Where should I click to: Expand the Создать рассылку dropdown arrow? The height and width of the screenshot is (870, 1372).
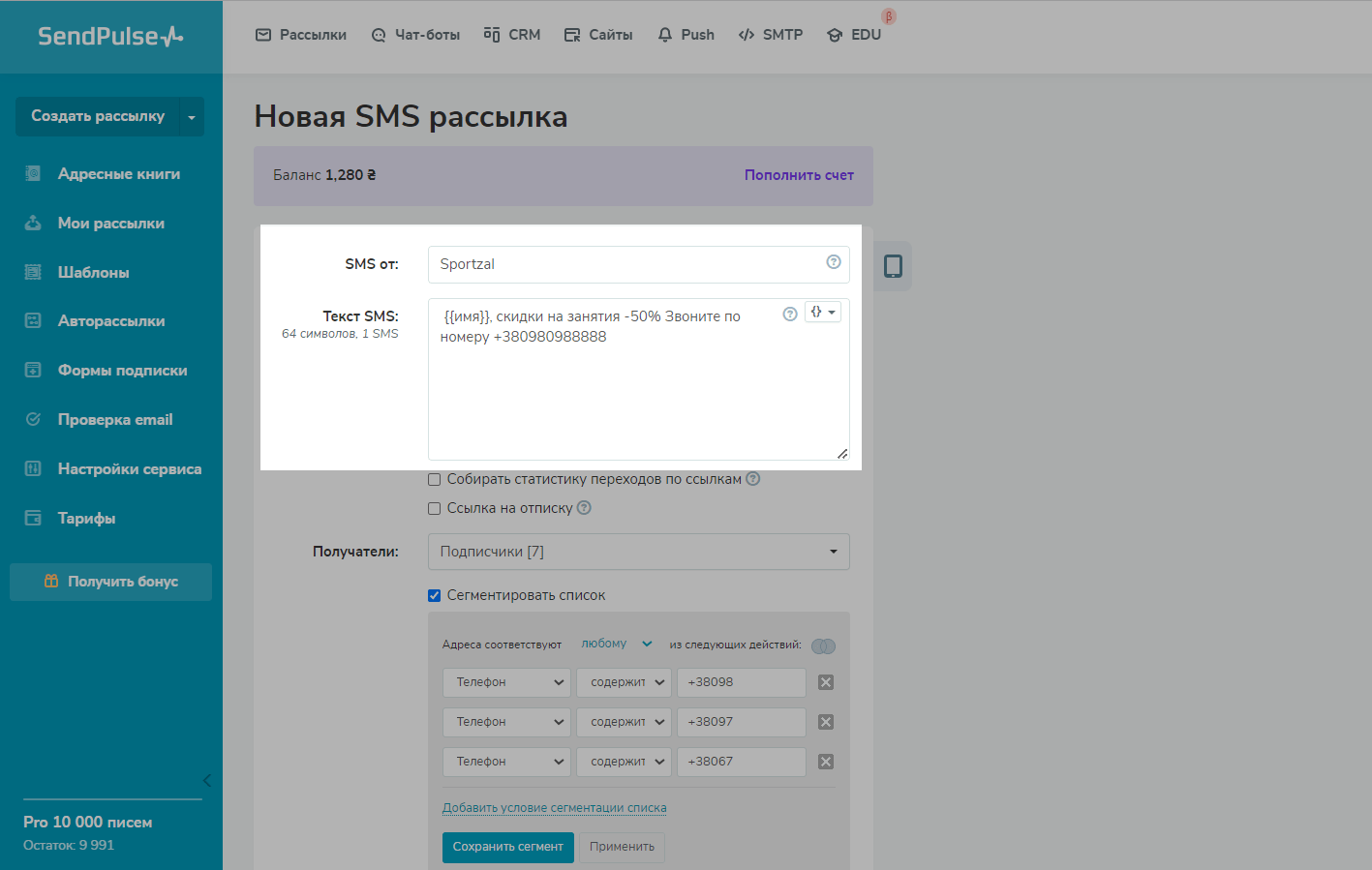click(x=192, y=117)
